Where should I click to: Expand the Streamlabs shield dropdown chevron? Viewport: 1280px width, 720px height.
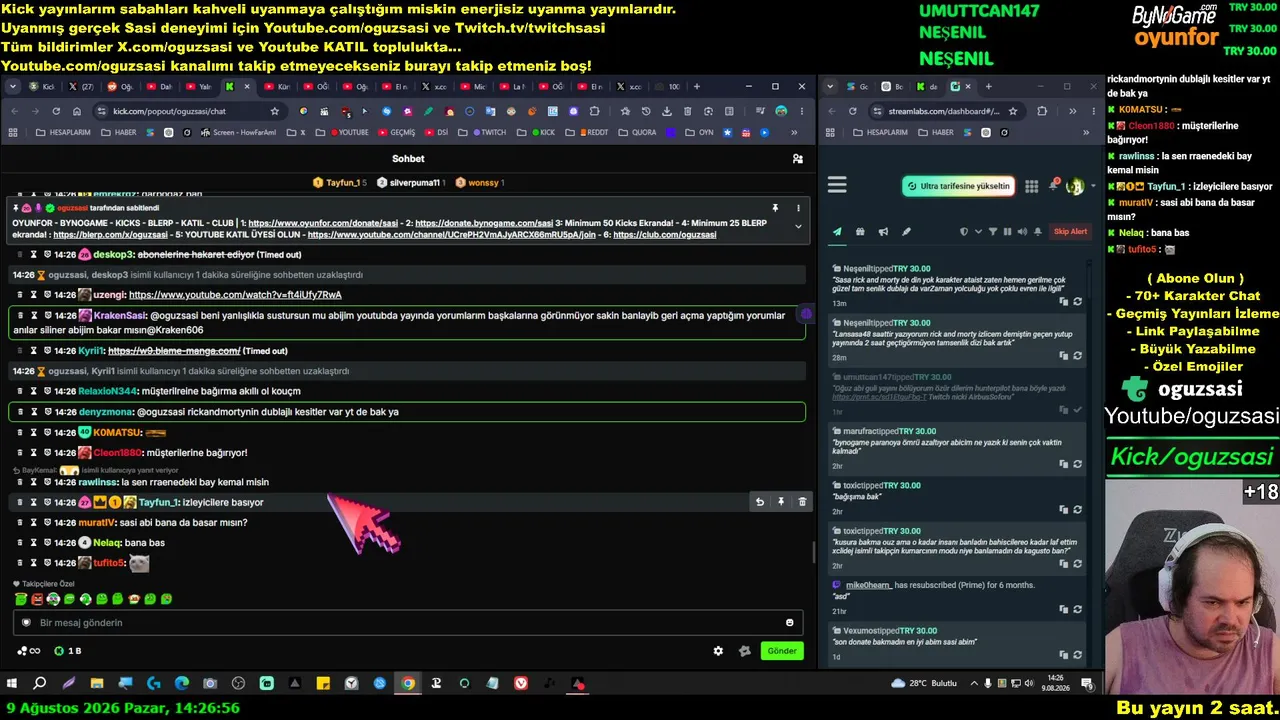tap(976, 232)
